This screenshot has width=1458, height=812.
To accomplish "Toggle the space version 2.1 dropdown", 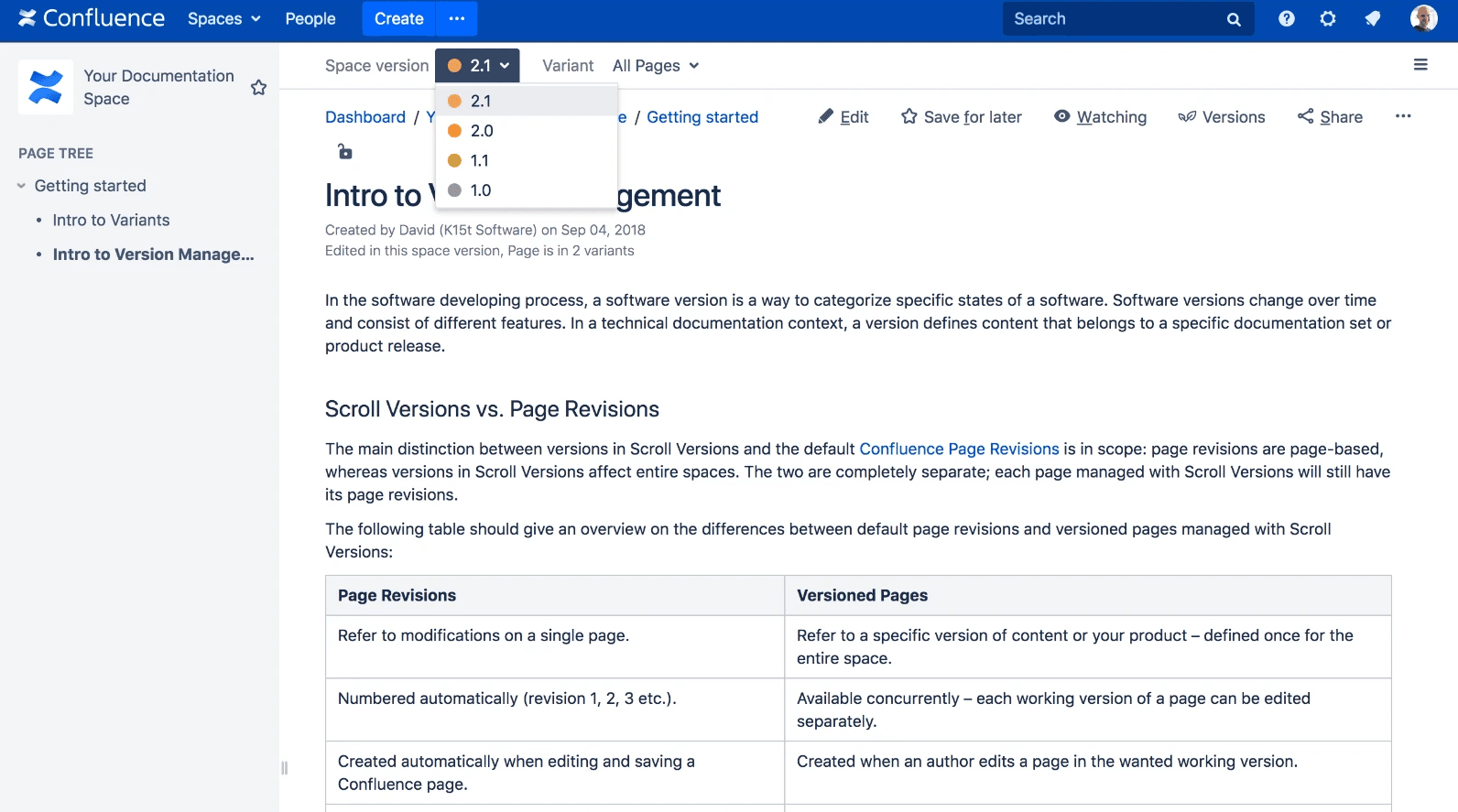I will (477, 65).
